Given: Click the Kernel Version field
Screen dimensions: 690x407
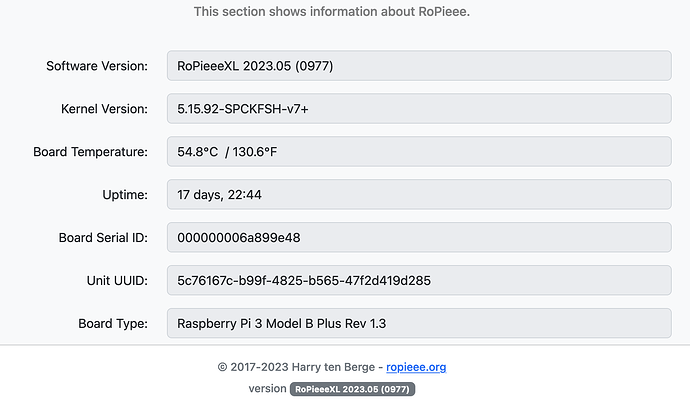Looking at the screenshot, I should tap(418, 109).
